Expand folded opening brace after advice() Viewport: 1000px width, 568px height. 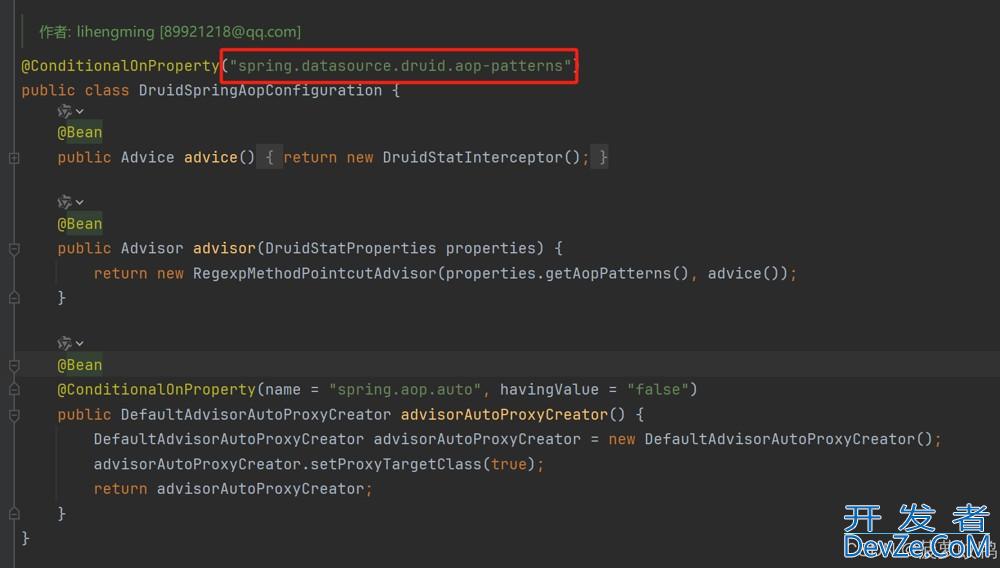[x=269, y=157]
